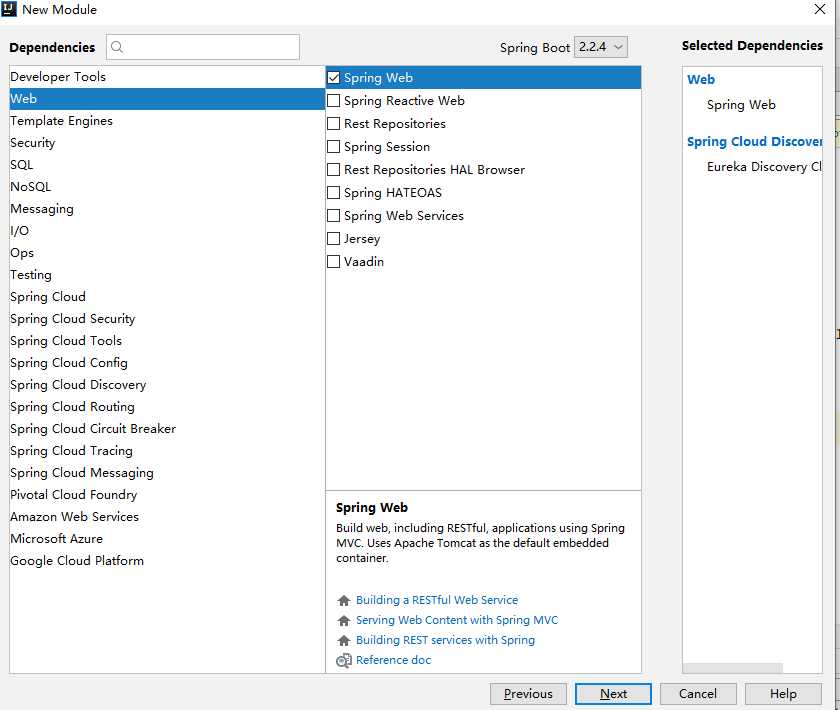Tick the Rest Repositories checkbox
840x710 pixels.
point(333,124)
